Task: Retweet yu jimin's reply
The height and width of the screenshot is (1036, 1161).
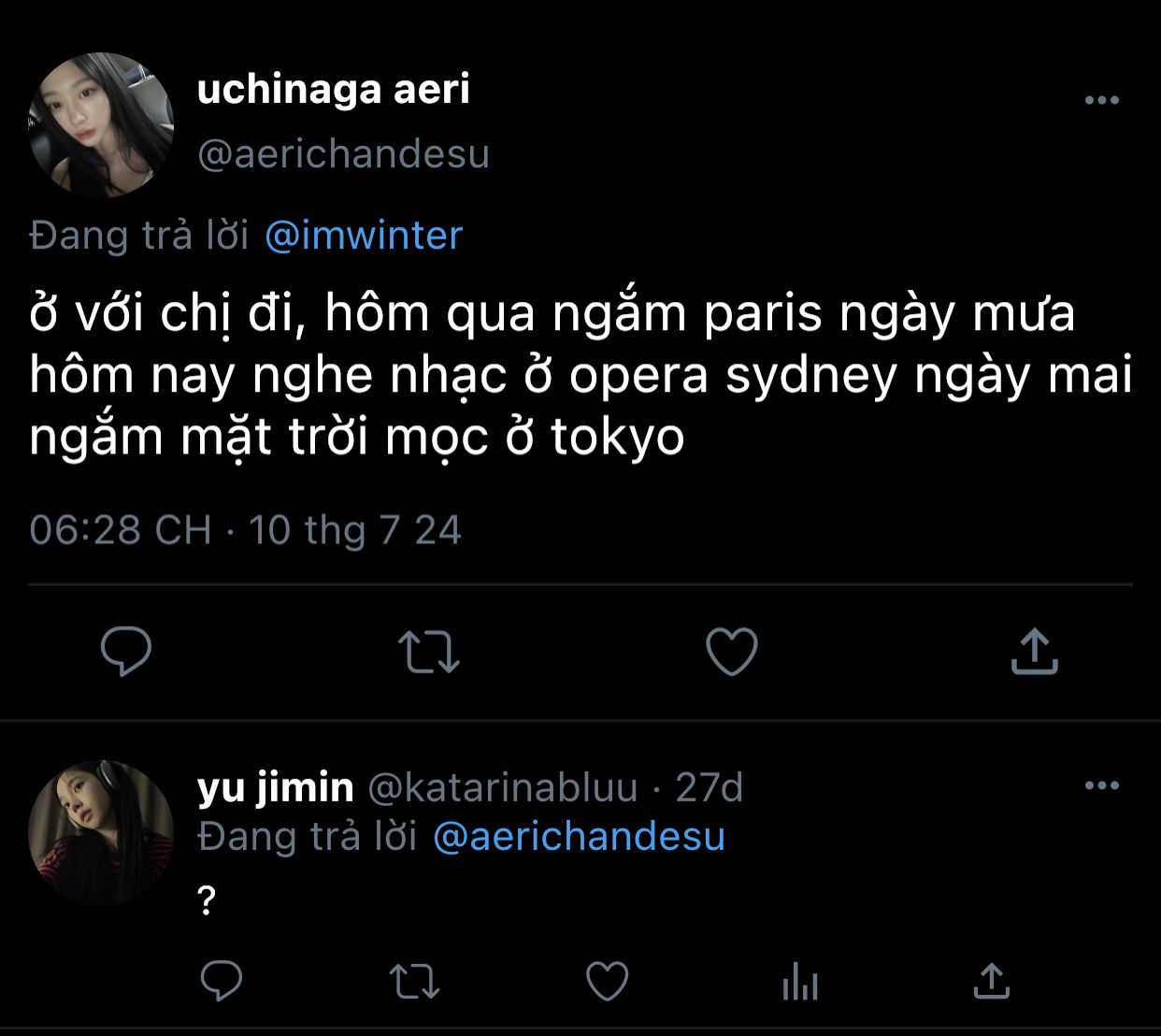Action: [413, 981]
